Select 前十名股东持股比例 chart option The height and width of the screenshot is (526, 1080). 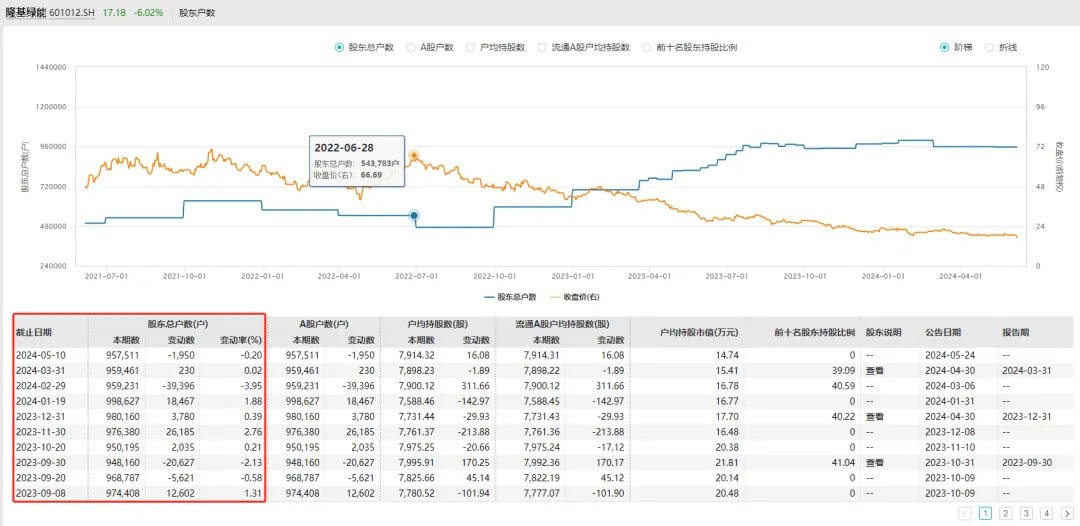[x=648, y=47]
